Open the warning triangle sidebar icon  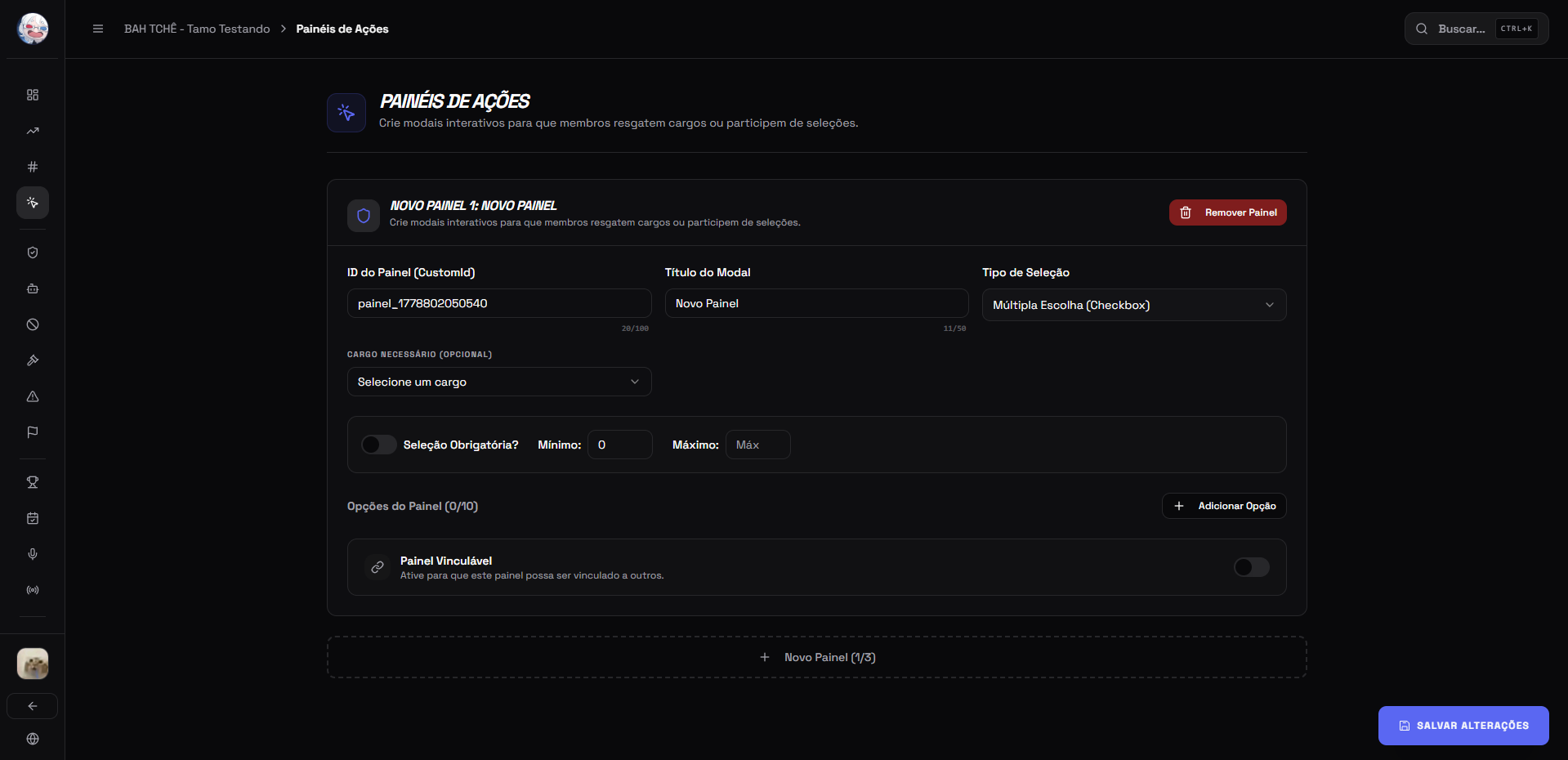coord(33,396)
